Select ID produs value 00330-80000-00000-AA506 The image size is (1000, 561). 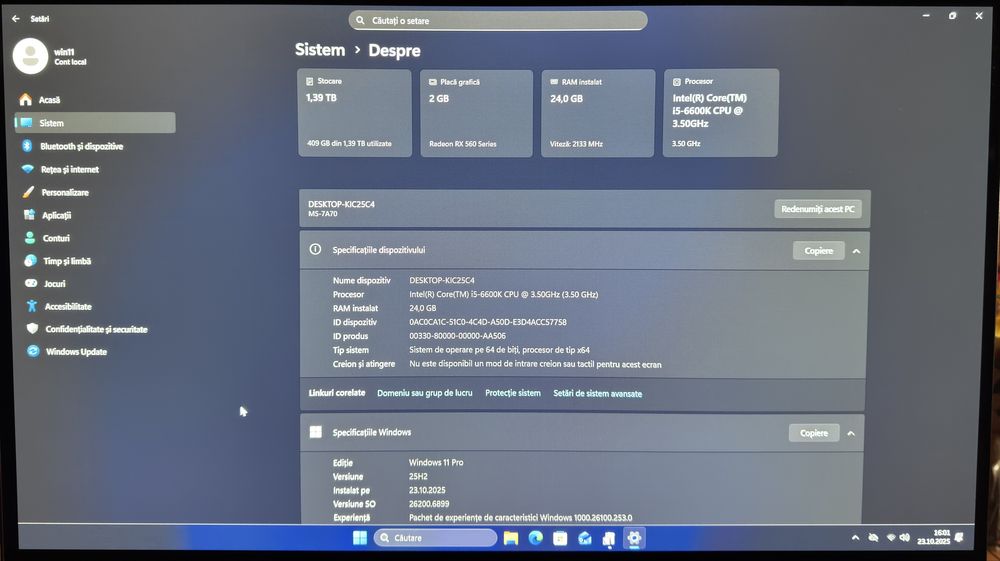457,336
